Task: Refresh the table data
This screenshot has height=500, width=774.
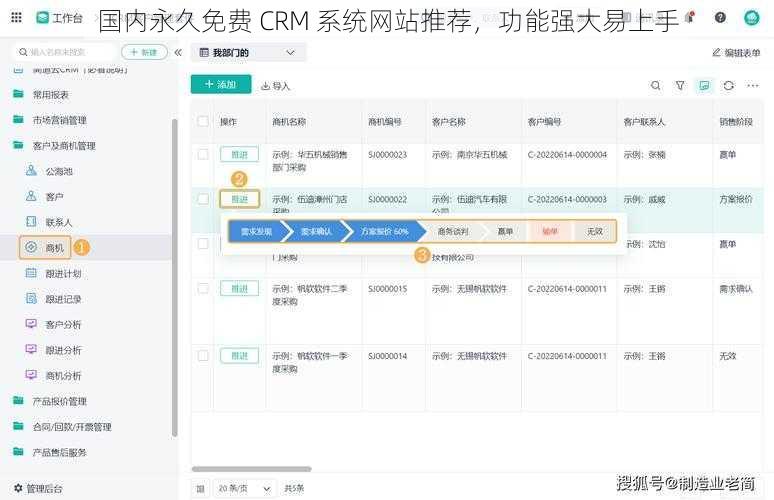Action: pos(729,85)
